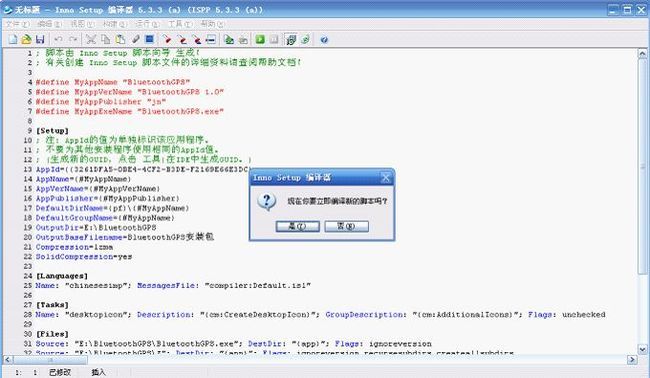Click the dotted-border icon right of Pause
This screenshot has width=650, height=378.
coord(291,40)
